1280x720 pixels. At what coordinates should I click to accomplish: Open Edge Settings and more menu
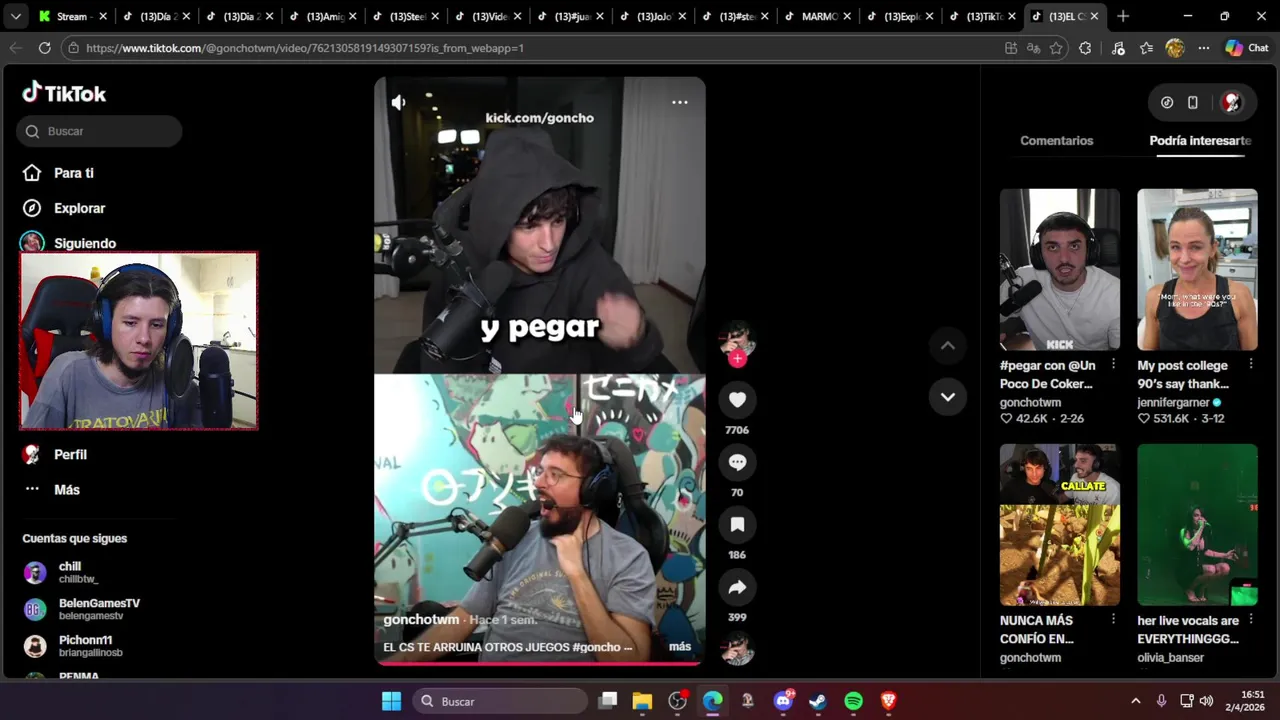tap(1204, 48)
